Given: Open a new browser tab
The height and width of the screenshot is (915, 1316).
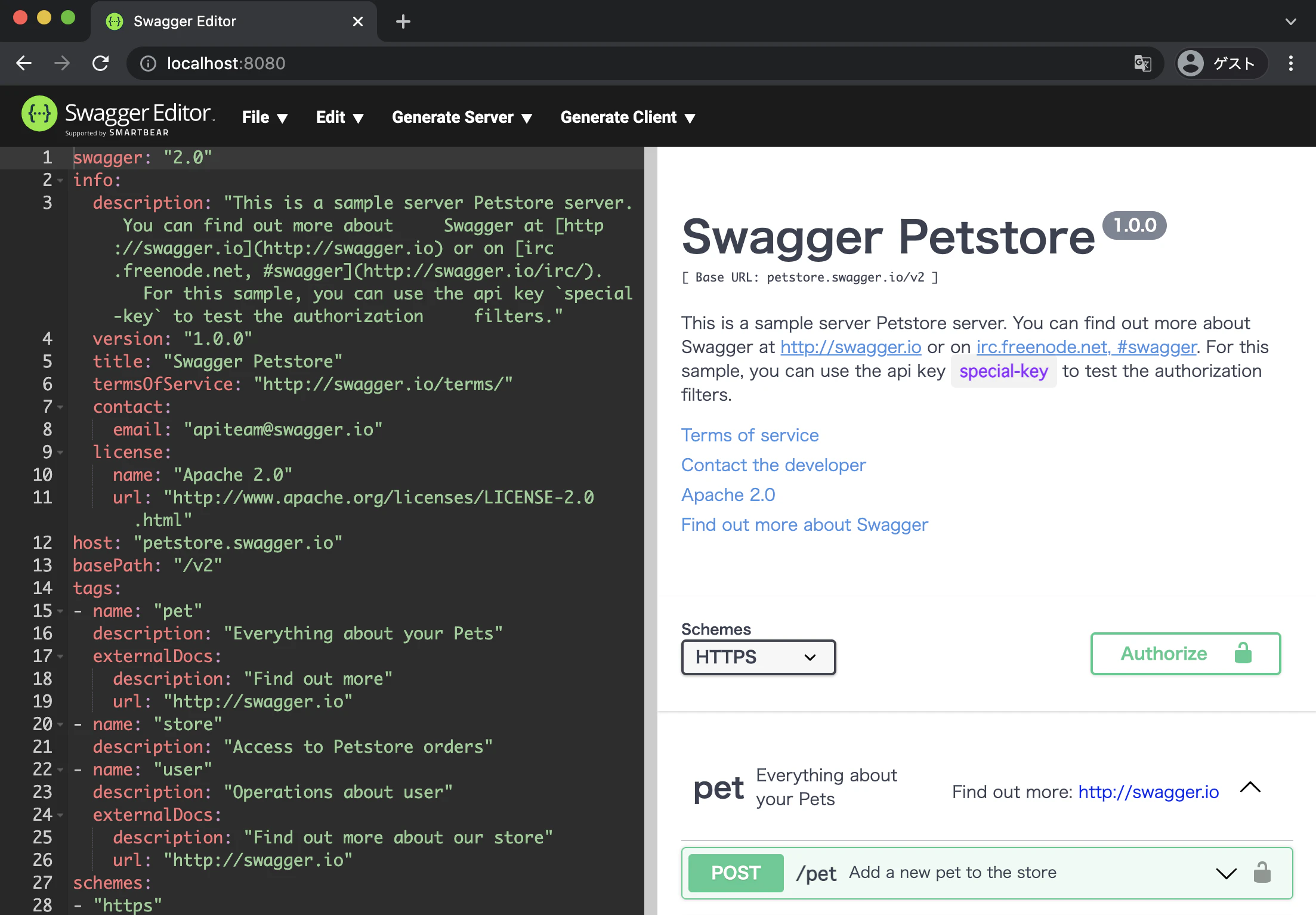Looking at the screenshot, I should pos(403,21).
